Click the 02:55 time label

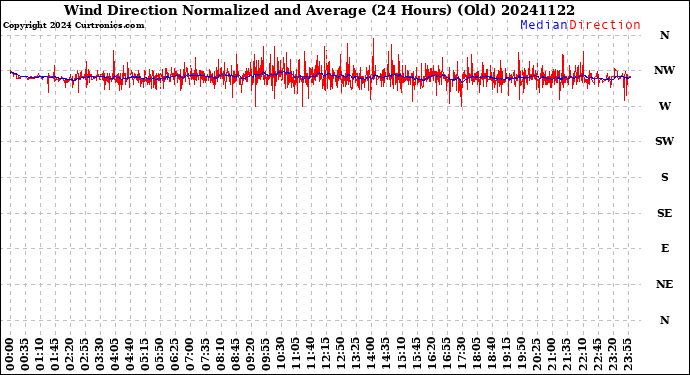pos(85,355)
